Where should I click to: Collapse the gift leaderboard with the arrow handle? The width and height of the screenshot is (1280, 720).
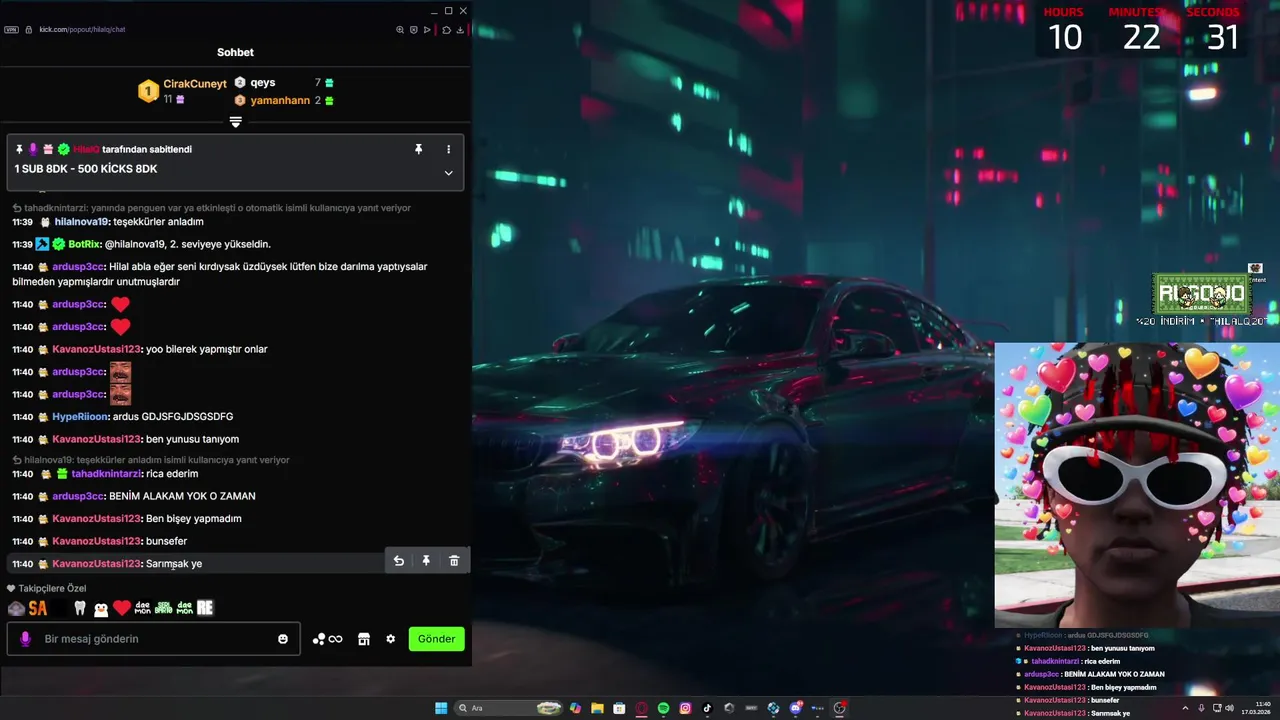[236, 121]
